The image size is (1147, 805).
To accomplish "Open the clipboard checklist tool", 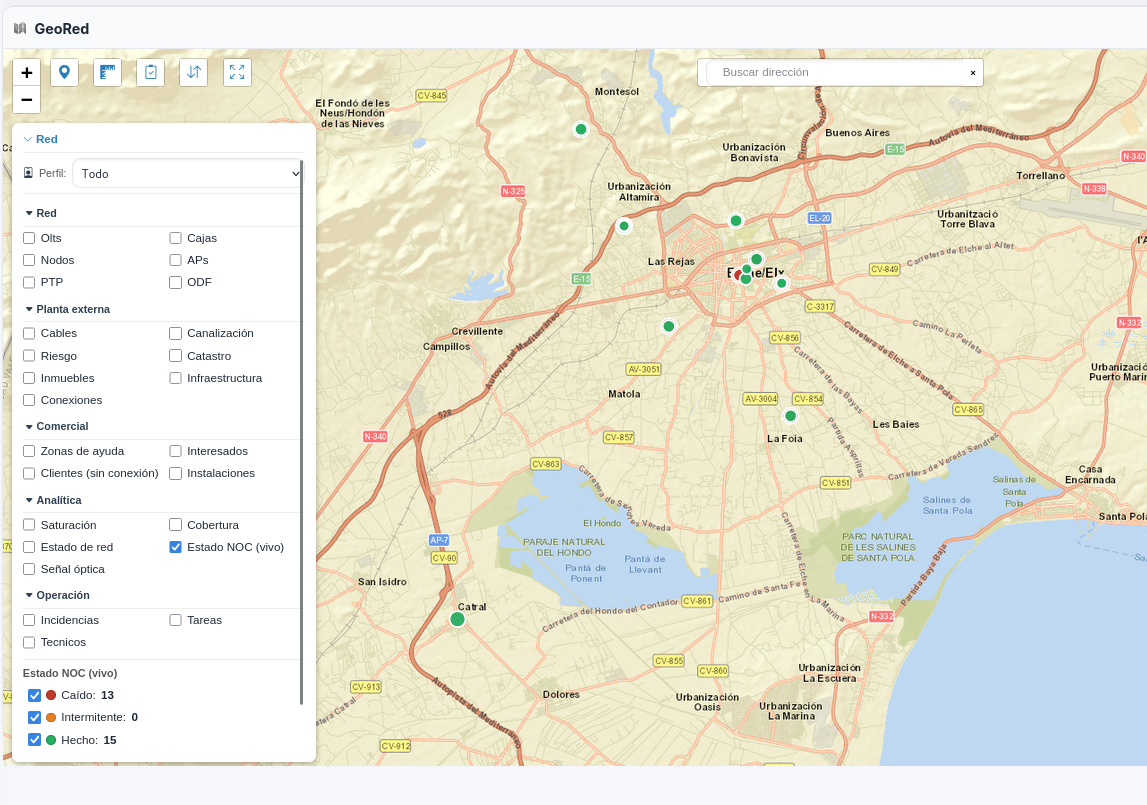I will [151, 72].
